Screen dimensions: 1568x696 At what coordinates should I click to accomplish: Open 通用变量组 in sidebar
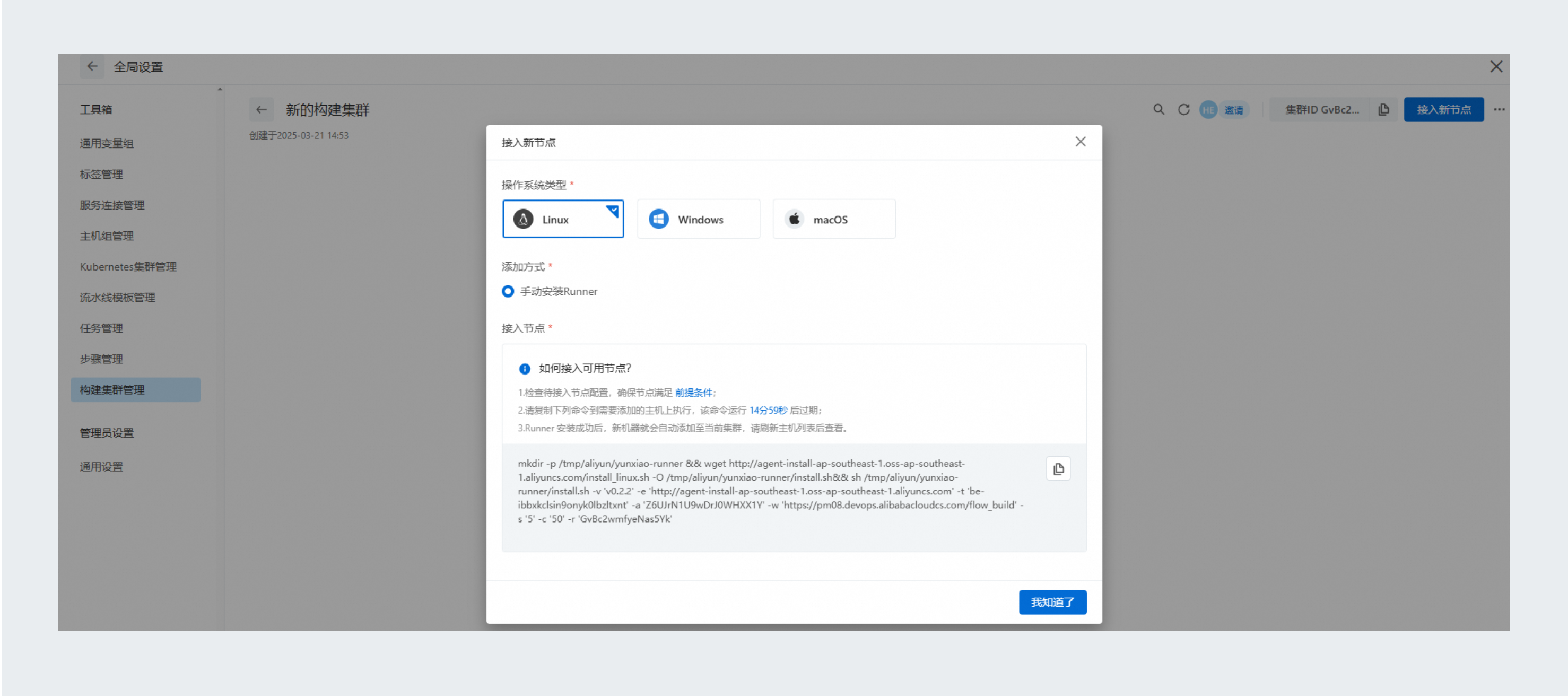pos(107,144)
